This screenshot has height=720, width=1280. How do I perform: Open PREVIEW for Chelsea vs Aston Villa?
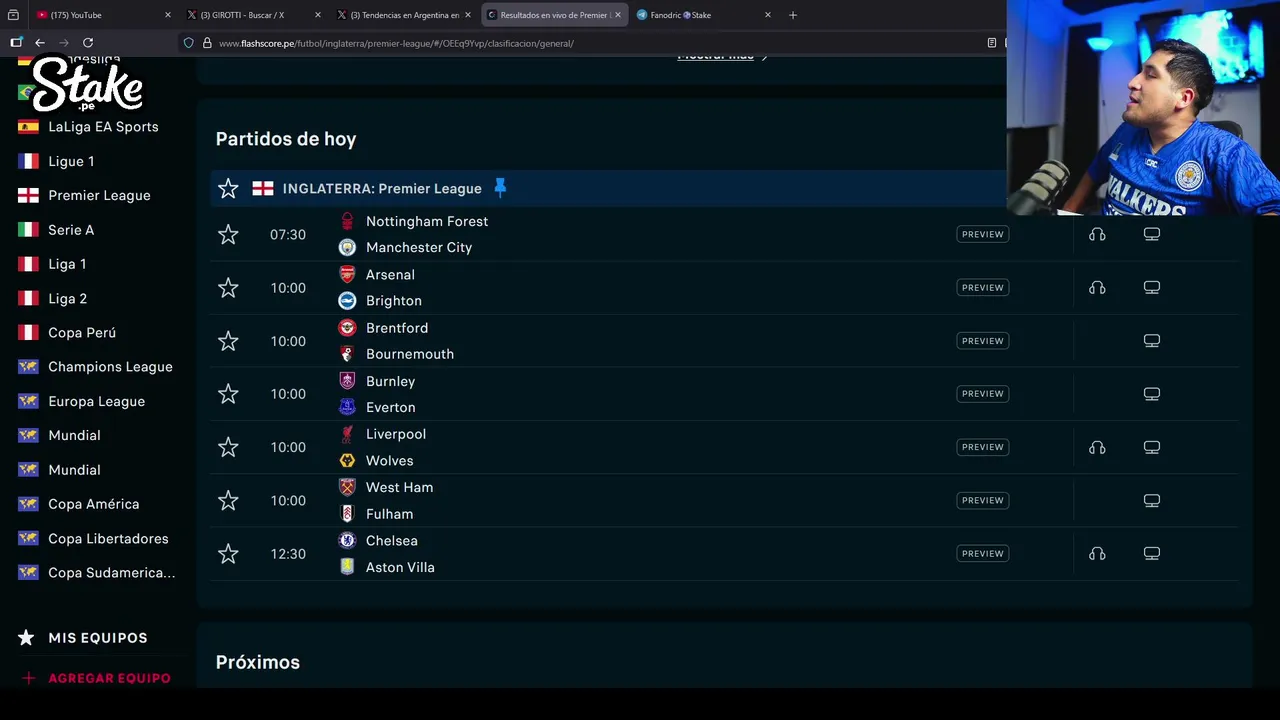982,554
